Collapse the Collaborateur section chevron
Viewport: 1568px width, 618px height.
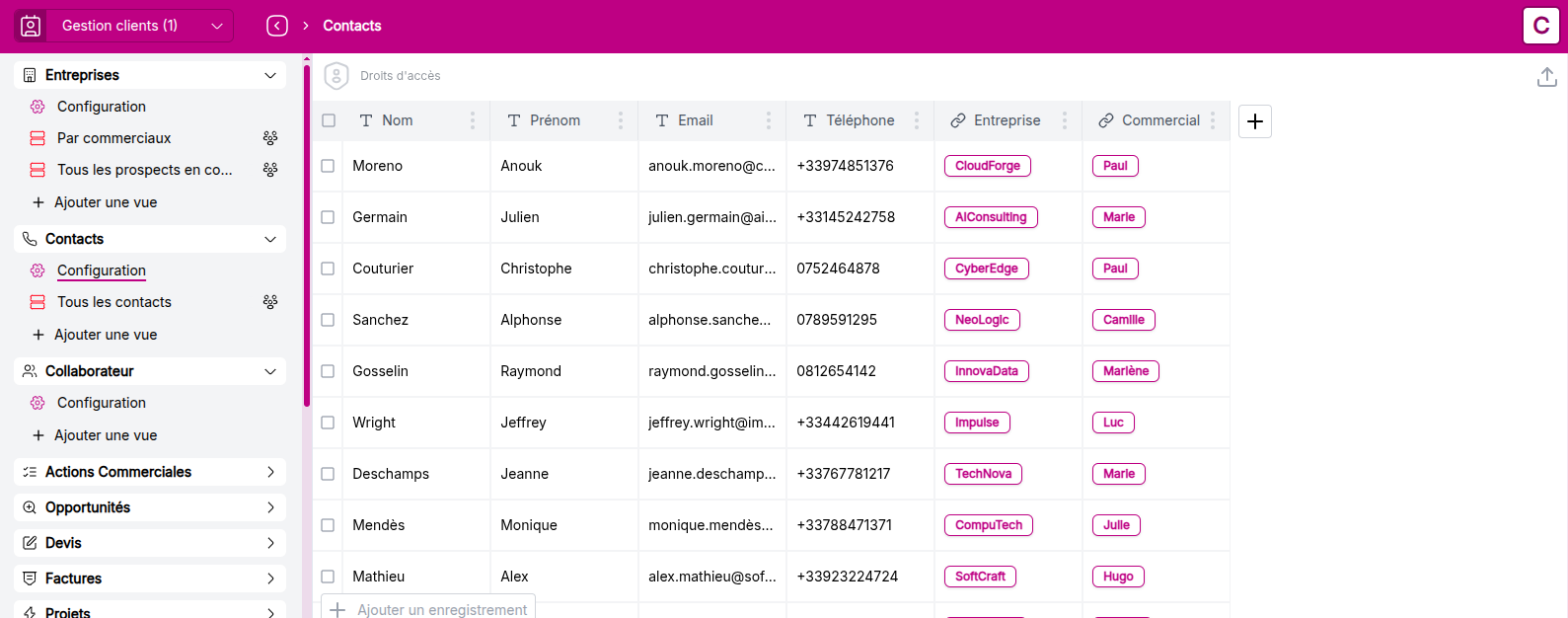click(270, 371)
